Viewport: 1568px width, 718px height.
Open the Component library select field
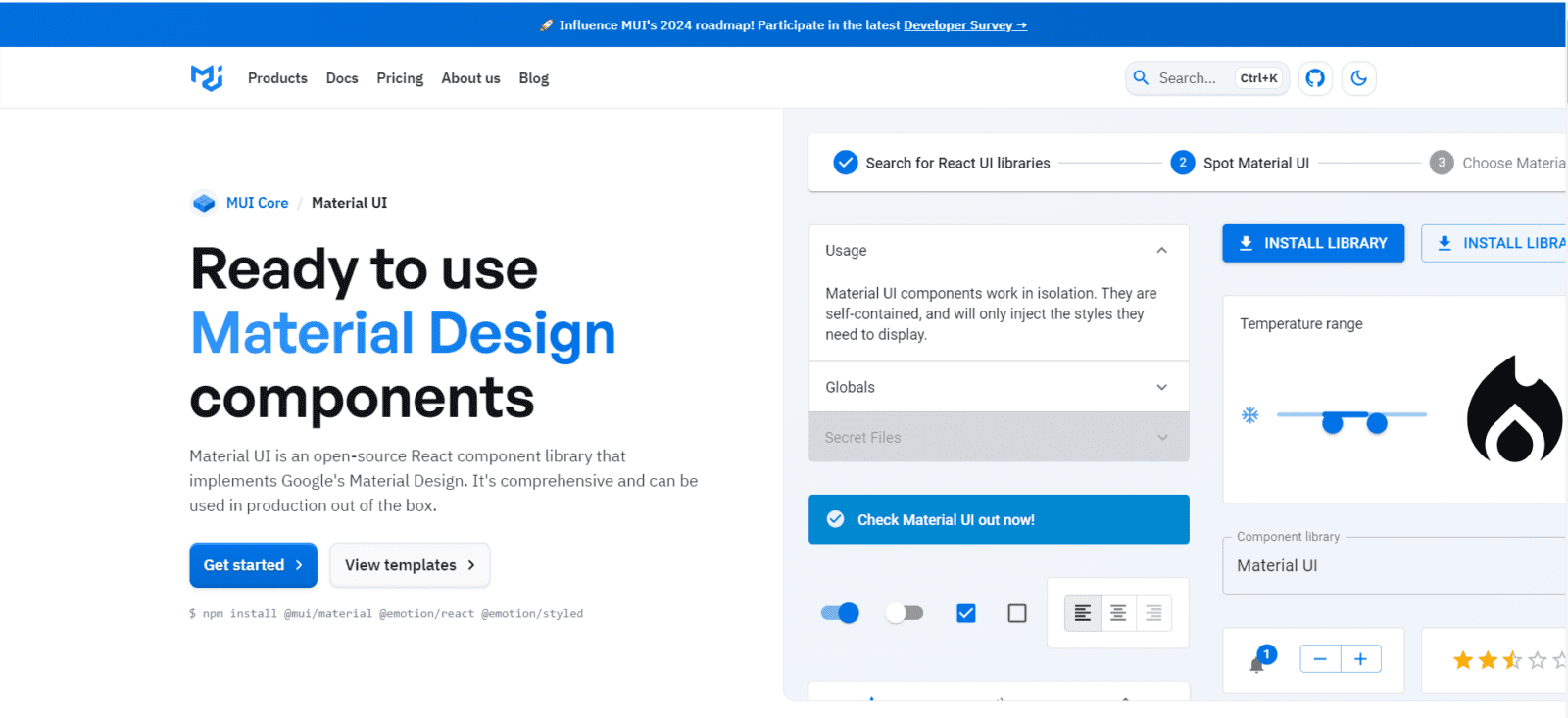pyautogui.click(x=1395, y=565)
